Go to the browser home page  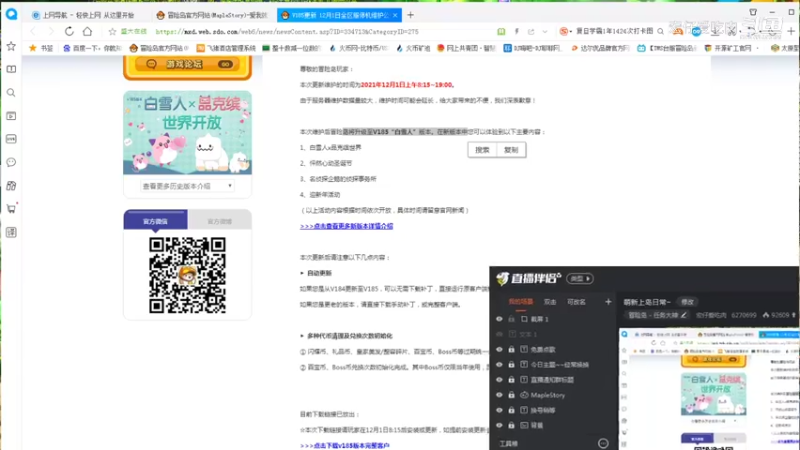pos(88,32)
